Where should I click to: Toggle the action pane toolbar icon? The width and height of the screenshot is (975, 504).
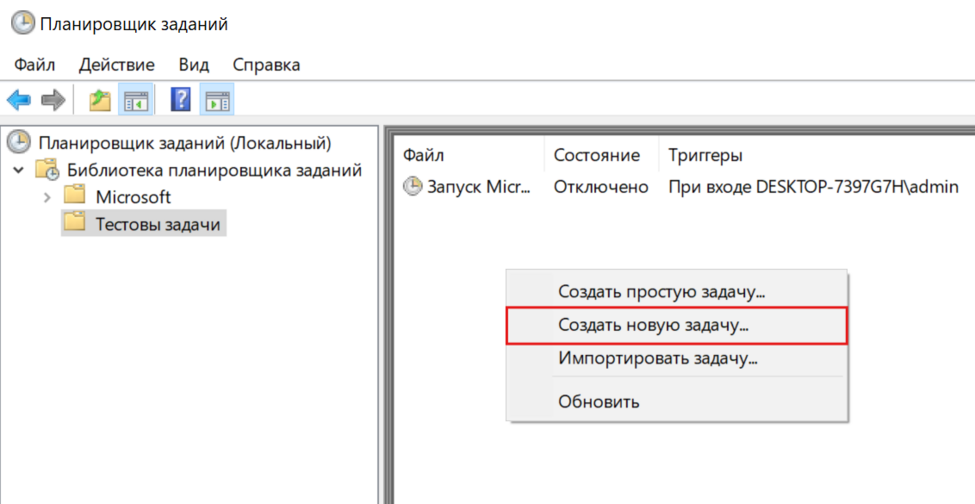[217, 100]
